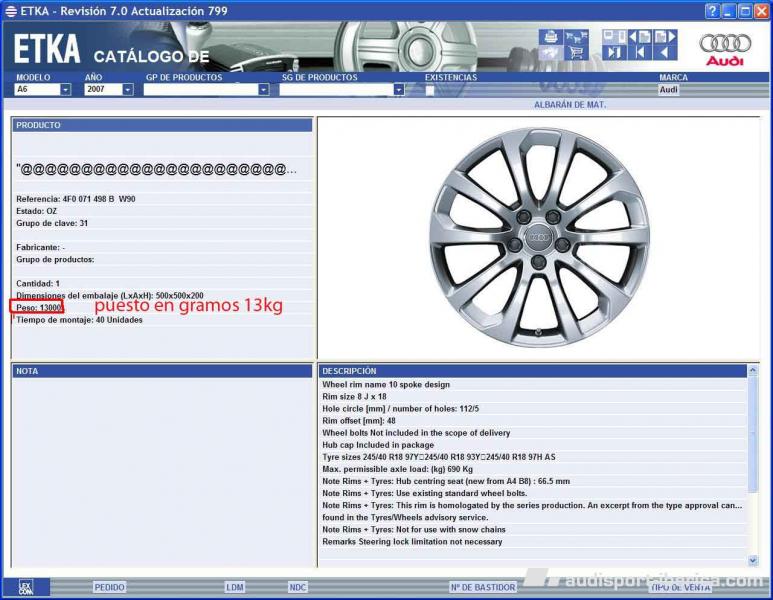Viewport: 773px width, 600px height.
Task: Click the Nº de Bastidor button
Action: pos(482,587)
